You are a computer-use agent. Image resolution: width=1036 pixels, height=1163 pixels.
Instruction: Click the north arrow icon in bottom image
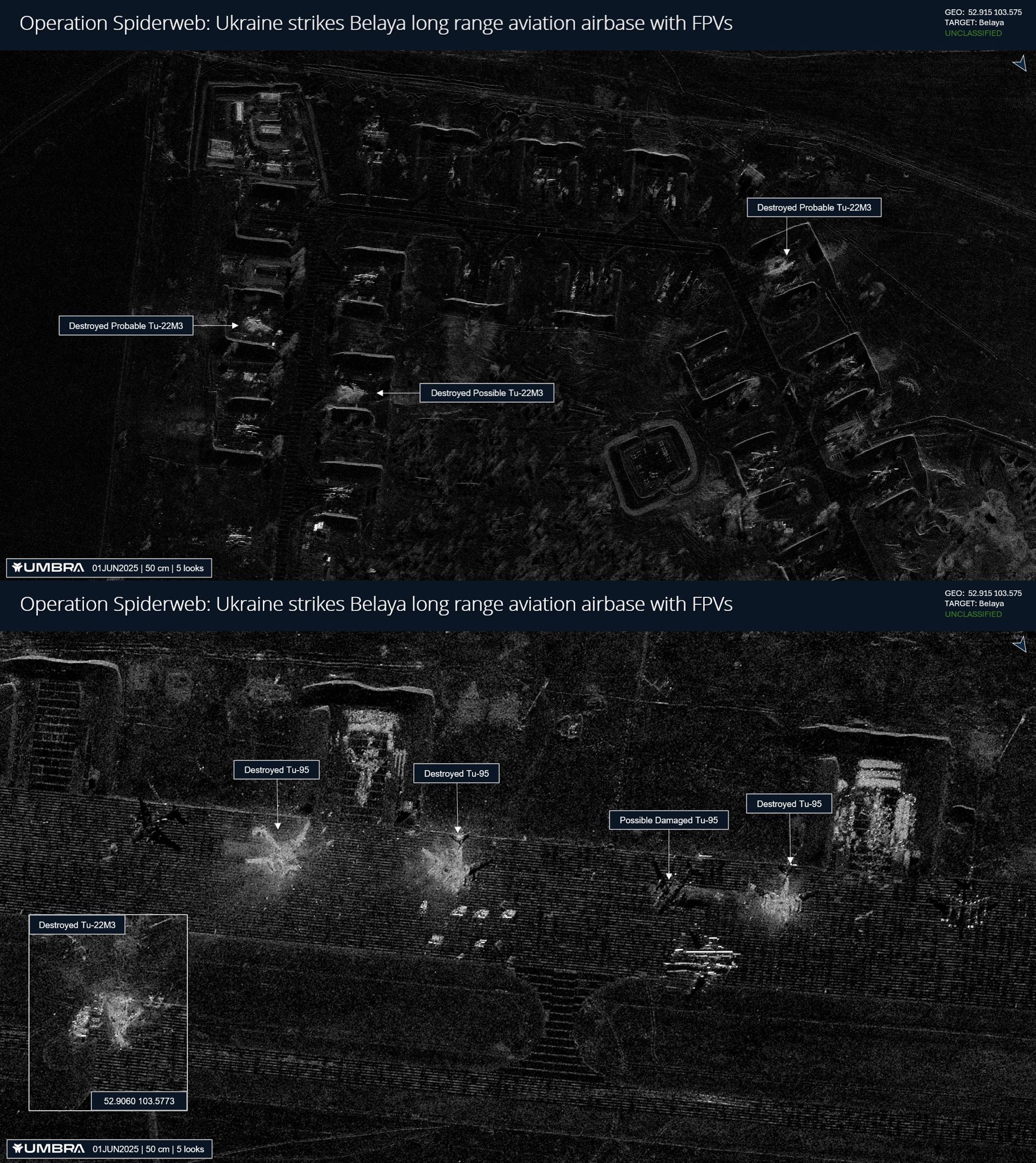[1020, 644]
